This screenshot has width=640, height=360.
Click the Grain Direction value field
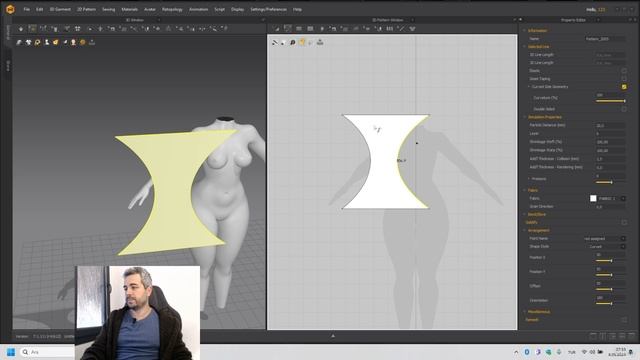click(x=610, y=207)
